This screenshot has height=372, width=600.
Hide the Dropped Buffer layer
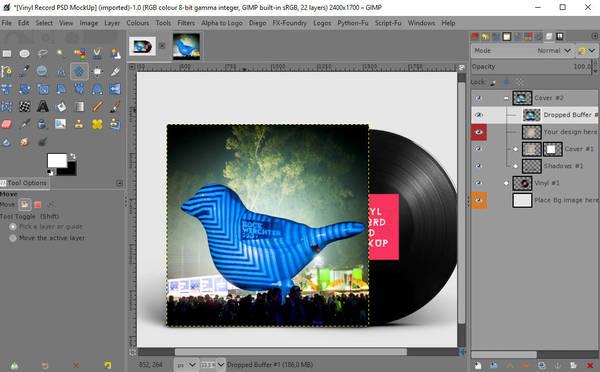click(478, 115)
